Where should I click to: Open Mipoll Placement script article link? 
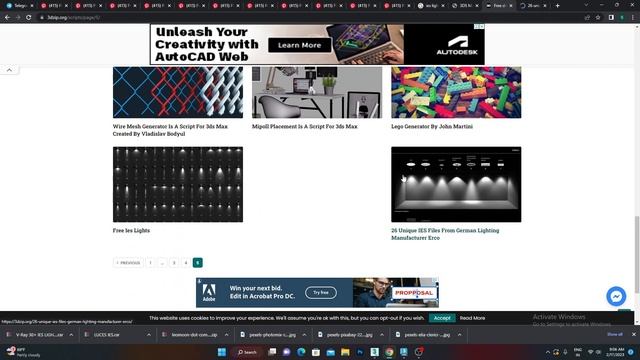click(304, 127)
